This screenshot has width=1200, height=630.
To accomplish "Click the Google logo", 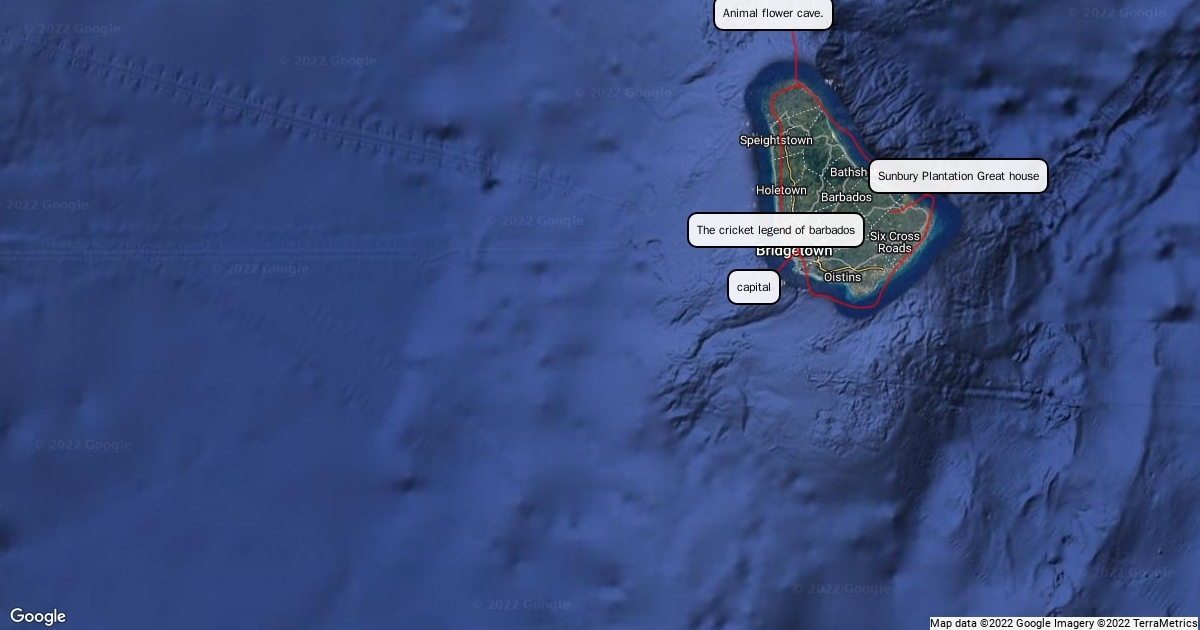I will tap(38, 616).
